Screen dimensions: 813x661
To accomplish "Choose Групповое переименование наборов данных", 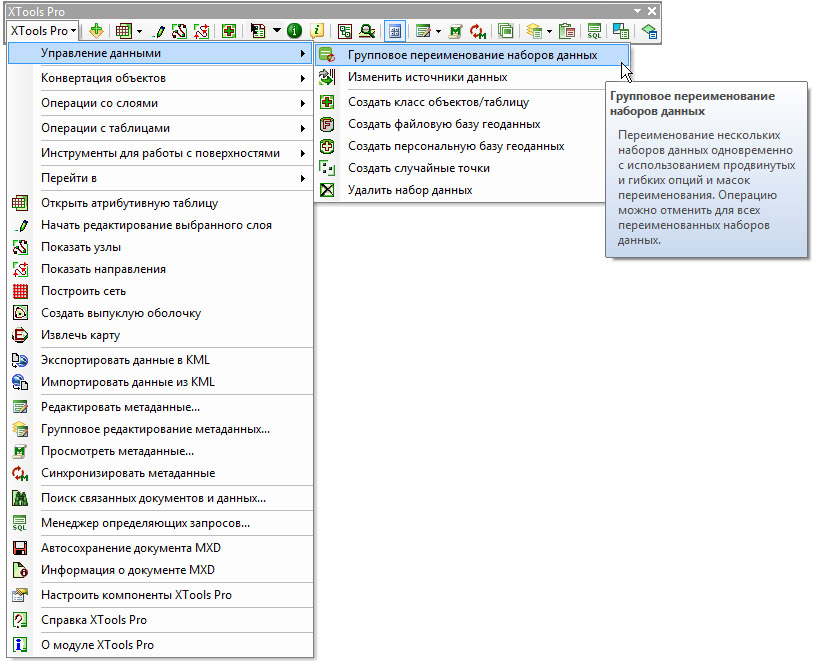I will click(472, 55).
